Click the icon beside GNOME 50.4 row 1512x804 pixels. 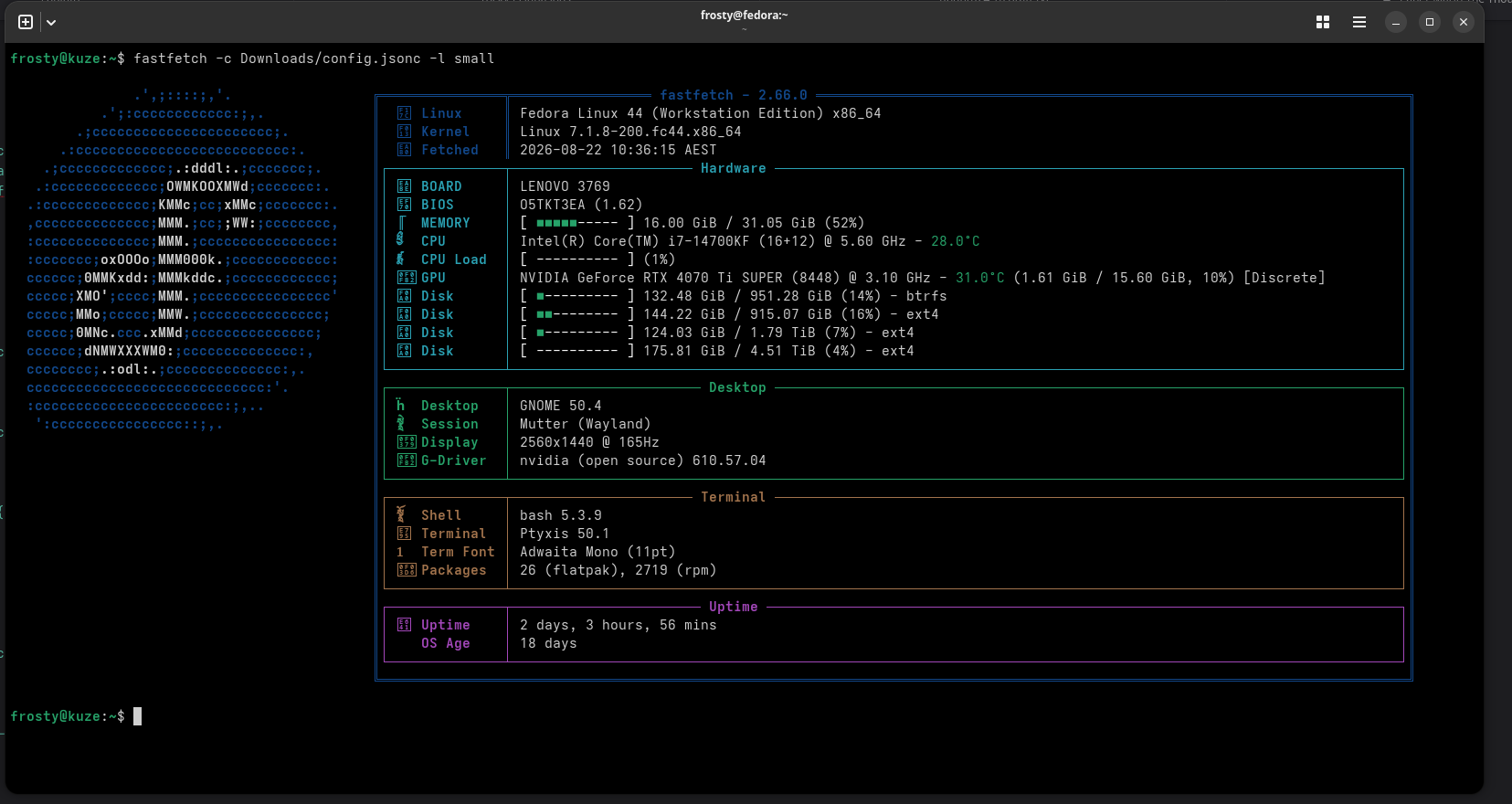point(400,405)
